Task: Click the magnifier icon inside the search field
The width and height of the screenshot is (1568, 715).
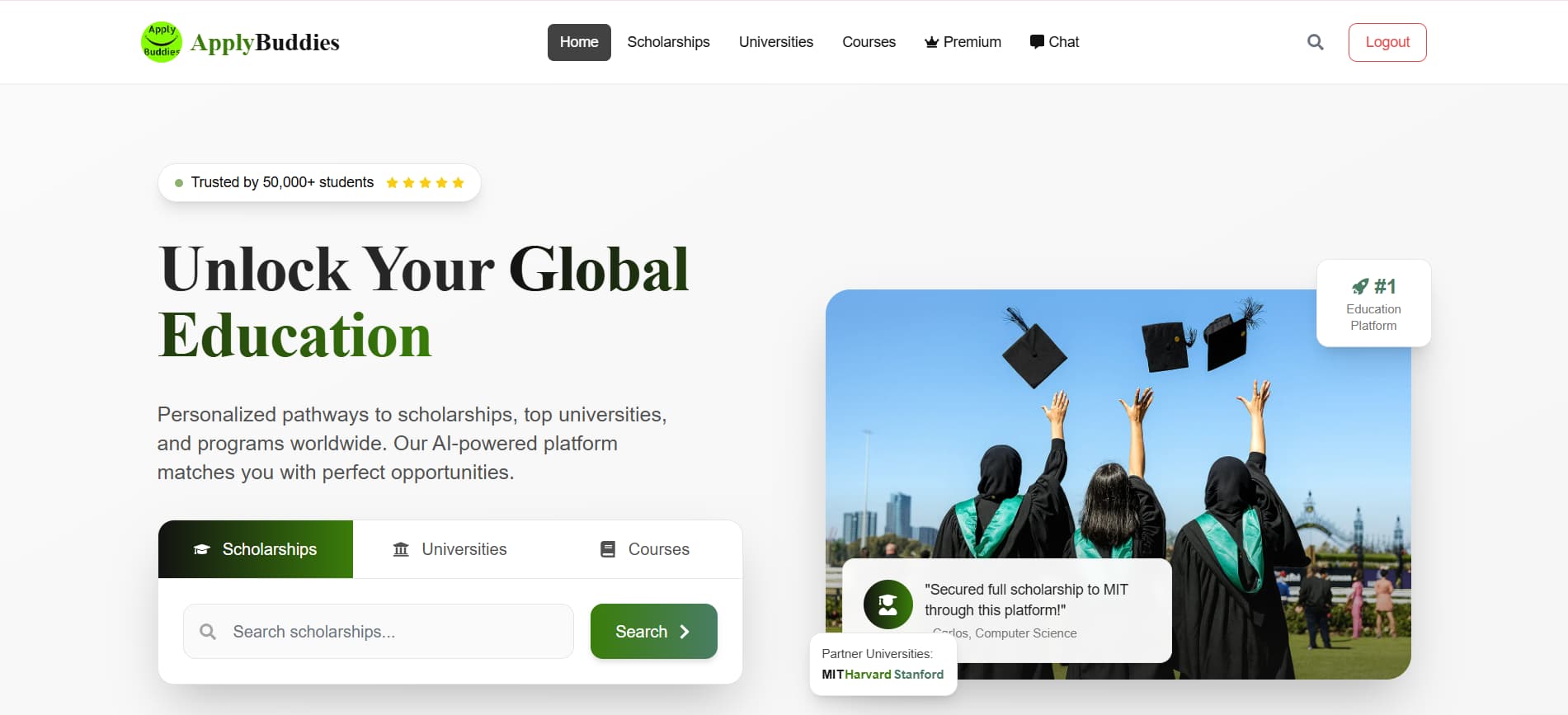Action: [208, 632]
